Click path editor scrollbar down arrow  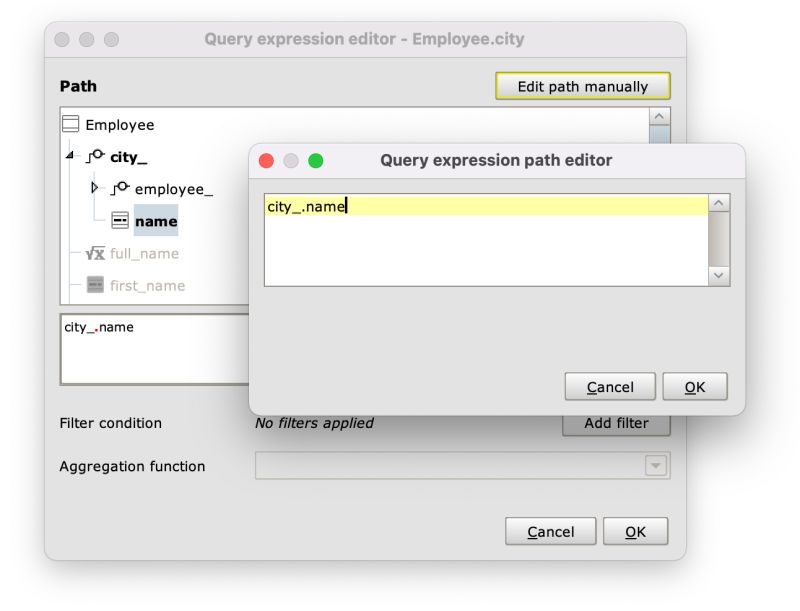719,275
